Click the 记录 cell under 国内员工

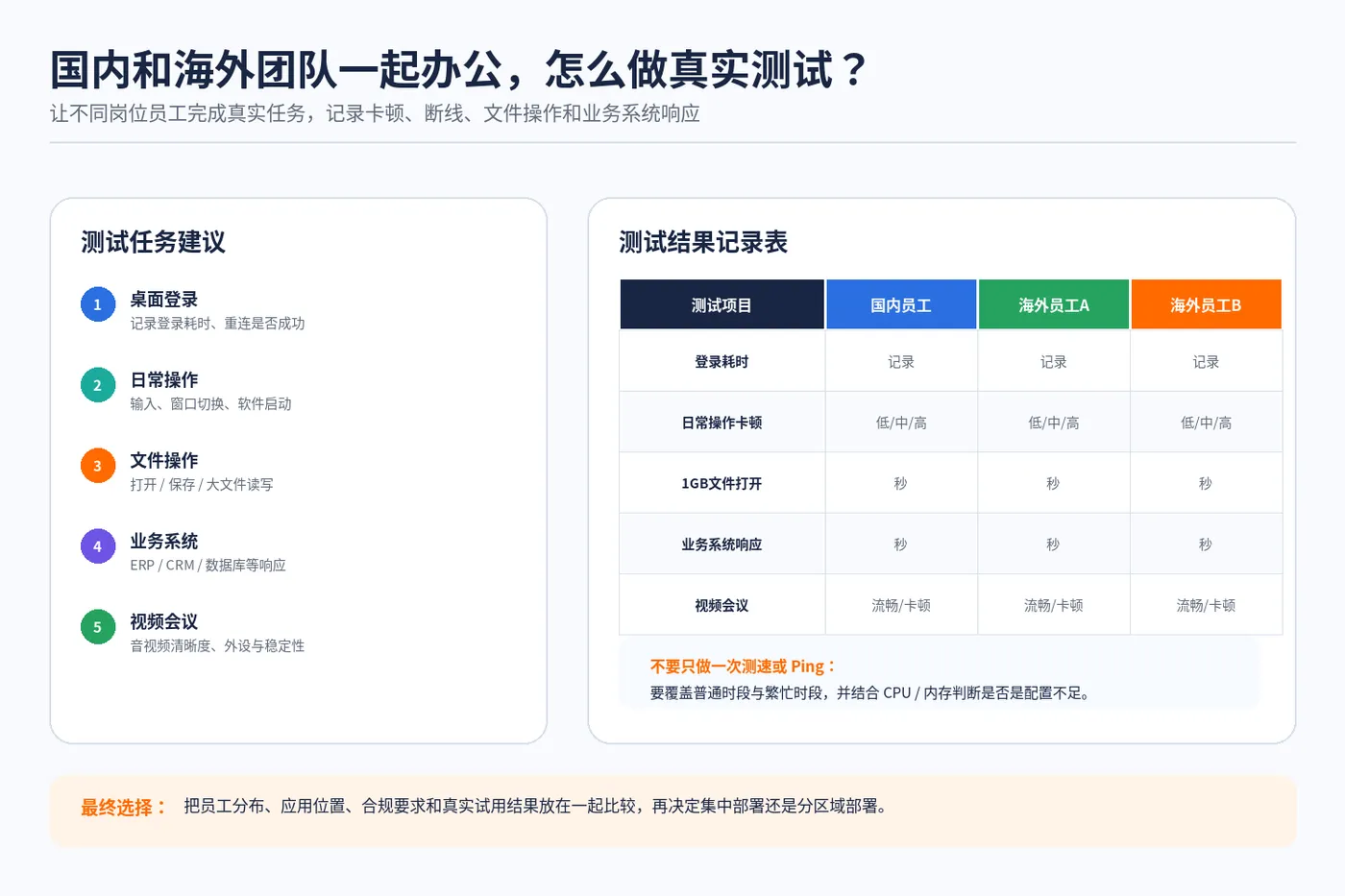pos(901,361)
